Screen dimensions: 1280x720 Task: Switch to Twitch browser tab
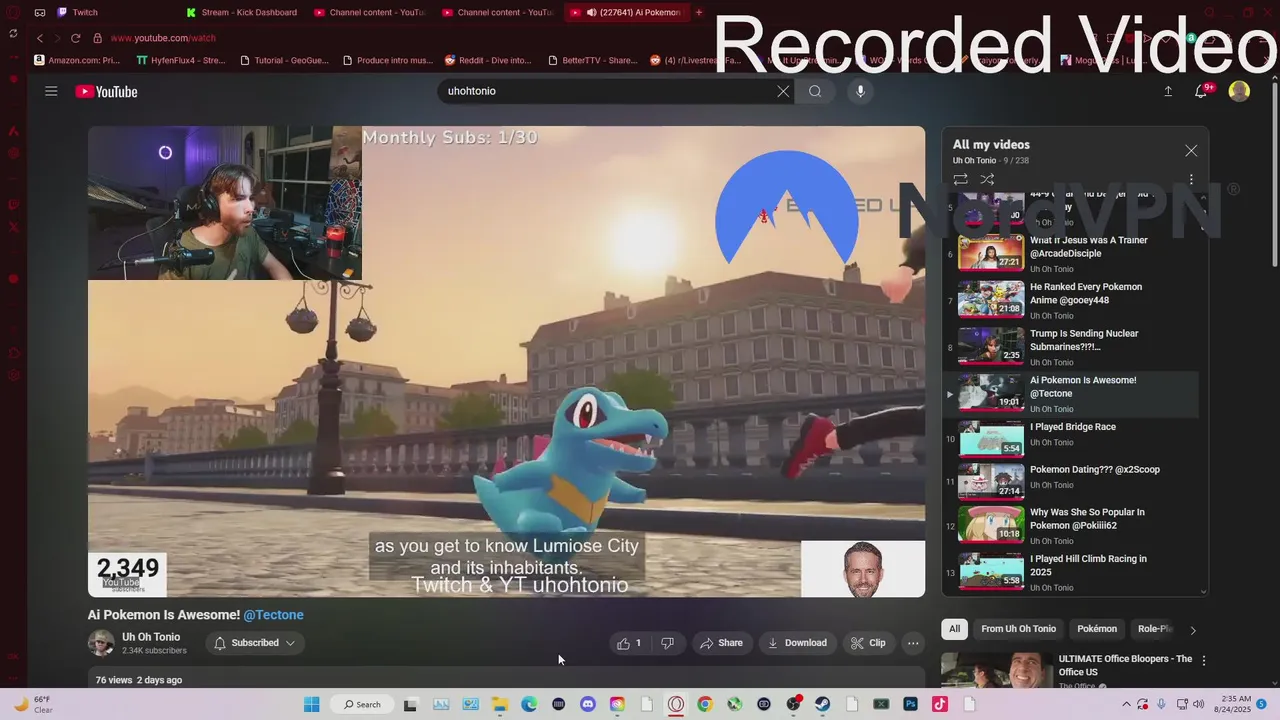pos(113,12)
